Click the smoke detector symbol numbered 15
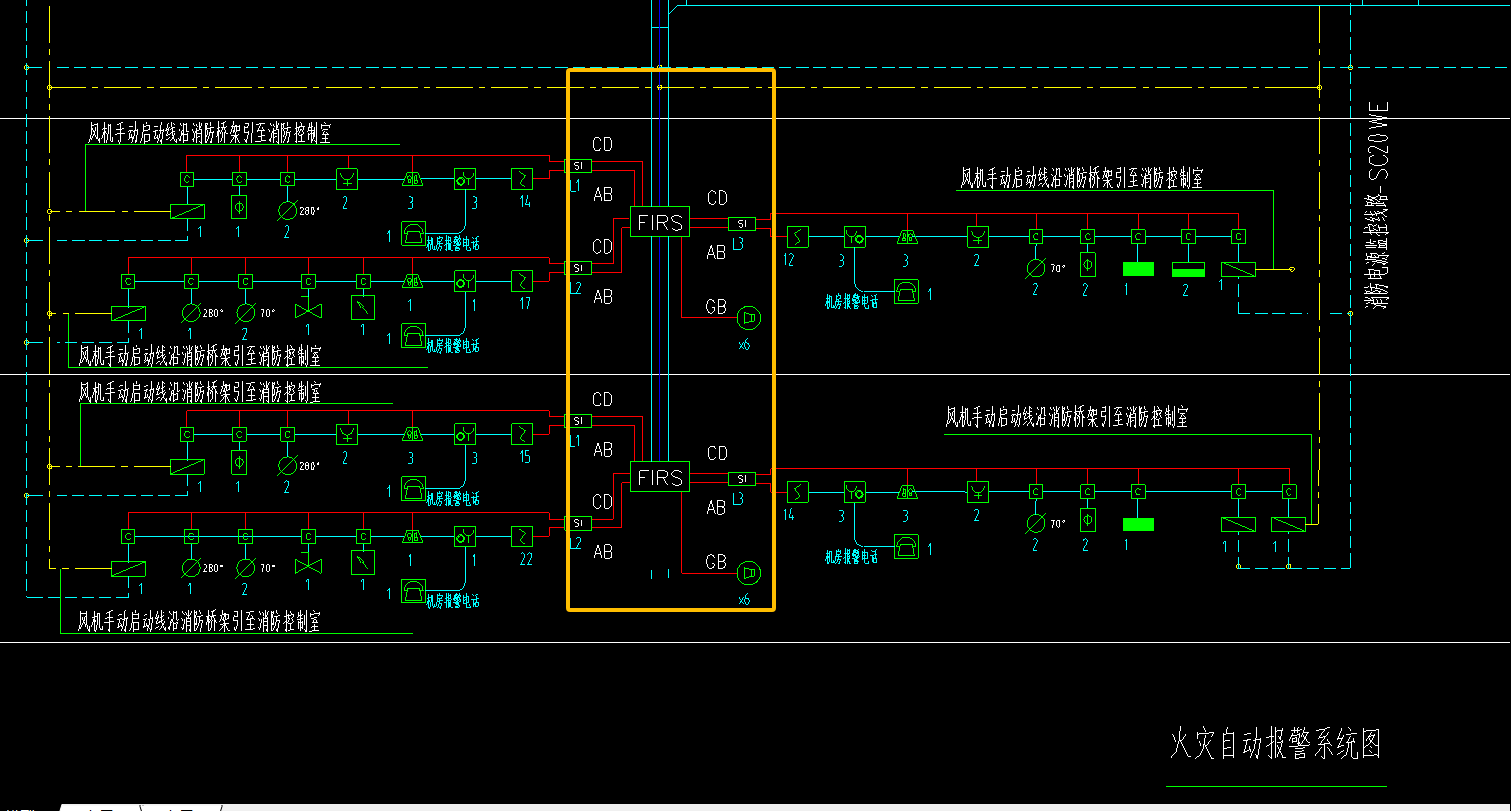The width and height of the screenshot is (1511, 811). click(523, 434)
